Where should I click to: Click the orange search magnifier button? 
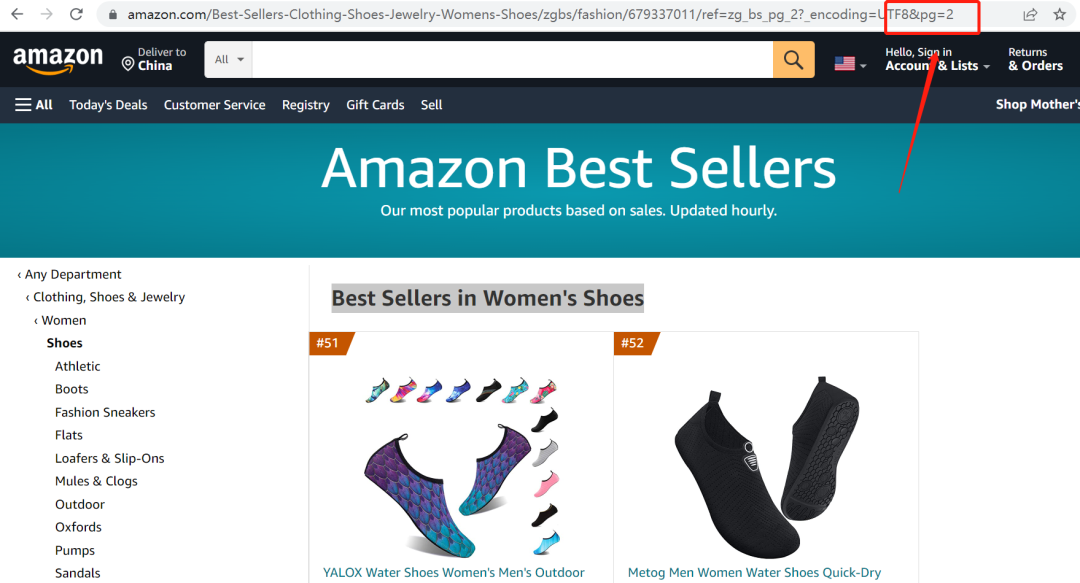click(x=793, y=60)
